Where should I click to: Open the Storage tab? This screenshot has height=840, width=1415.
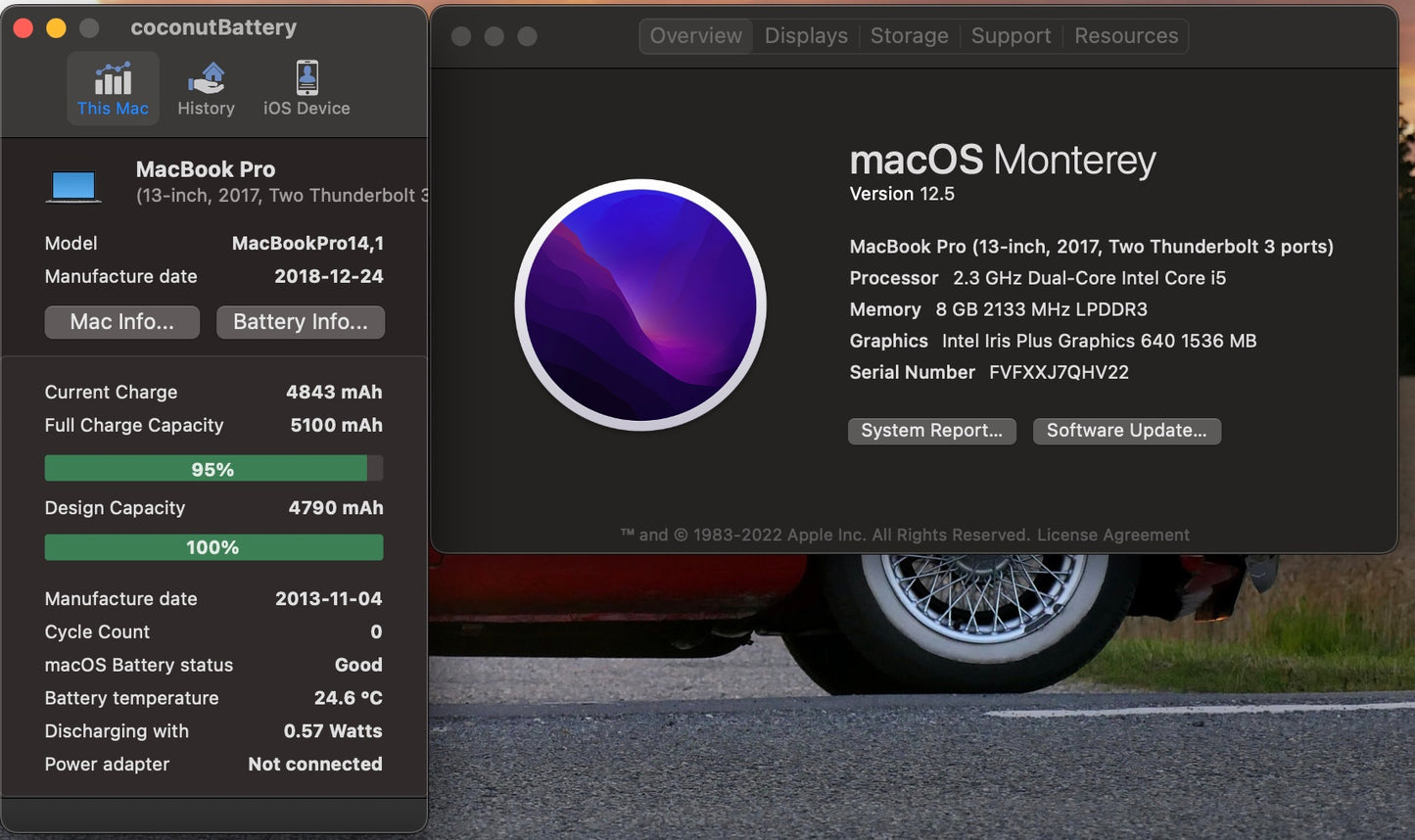click(x=909, y=35)
